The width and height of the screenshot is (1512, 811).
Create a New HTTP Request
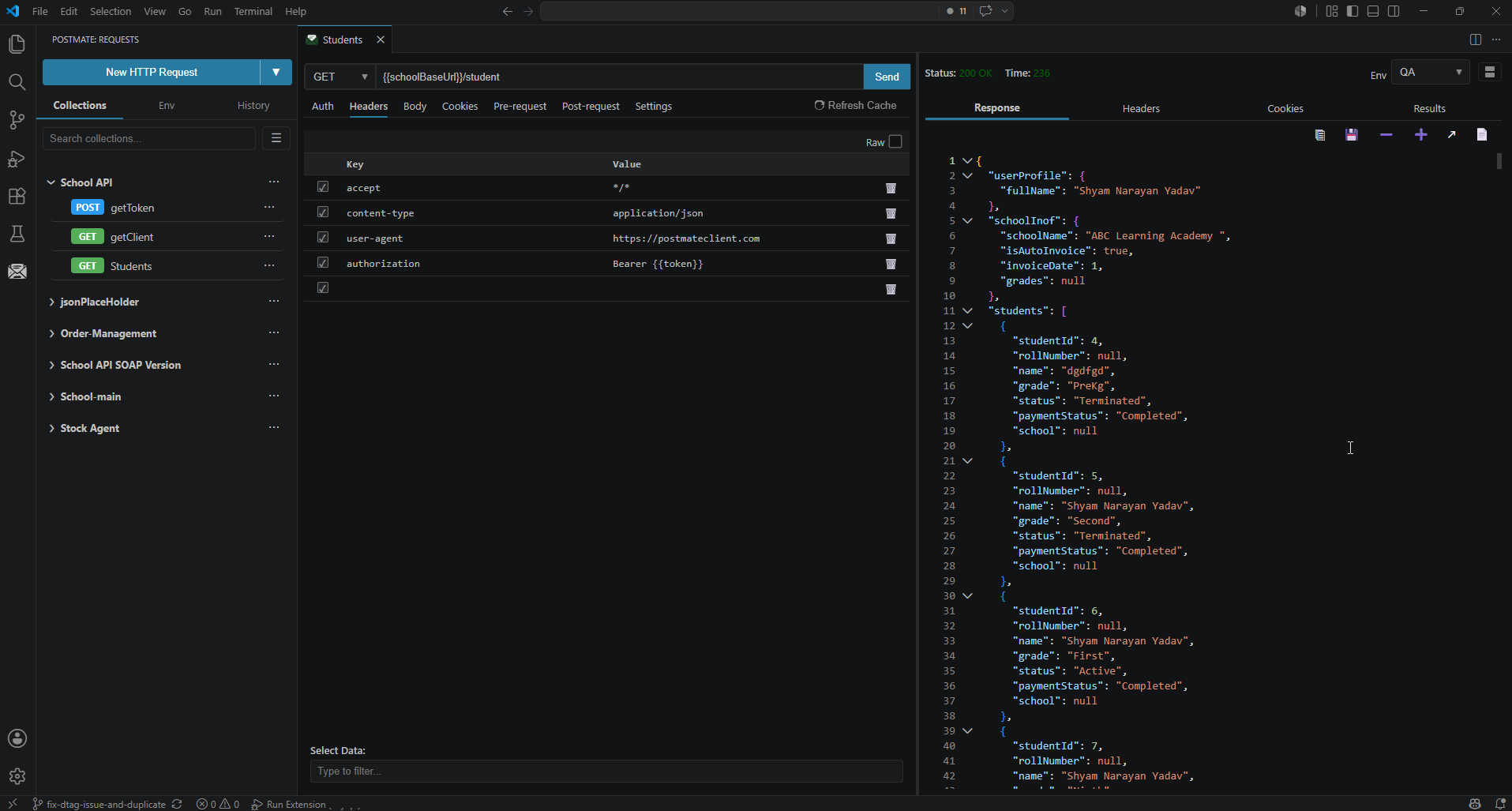click(152, 72)
